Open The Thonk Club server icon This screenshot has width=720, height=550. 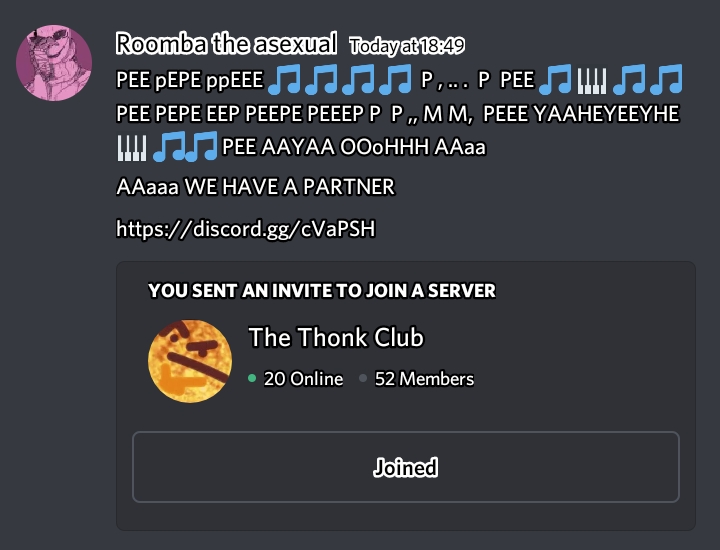click(x=190, y=361)
